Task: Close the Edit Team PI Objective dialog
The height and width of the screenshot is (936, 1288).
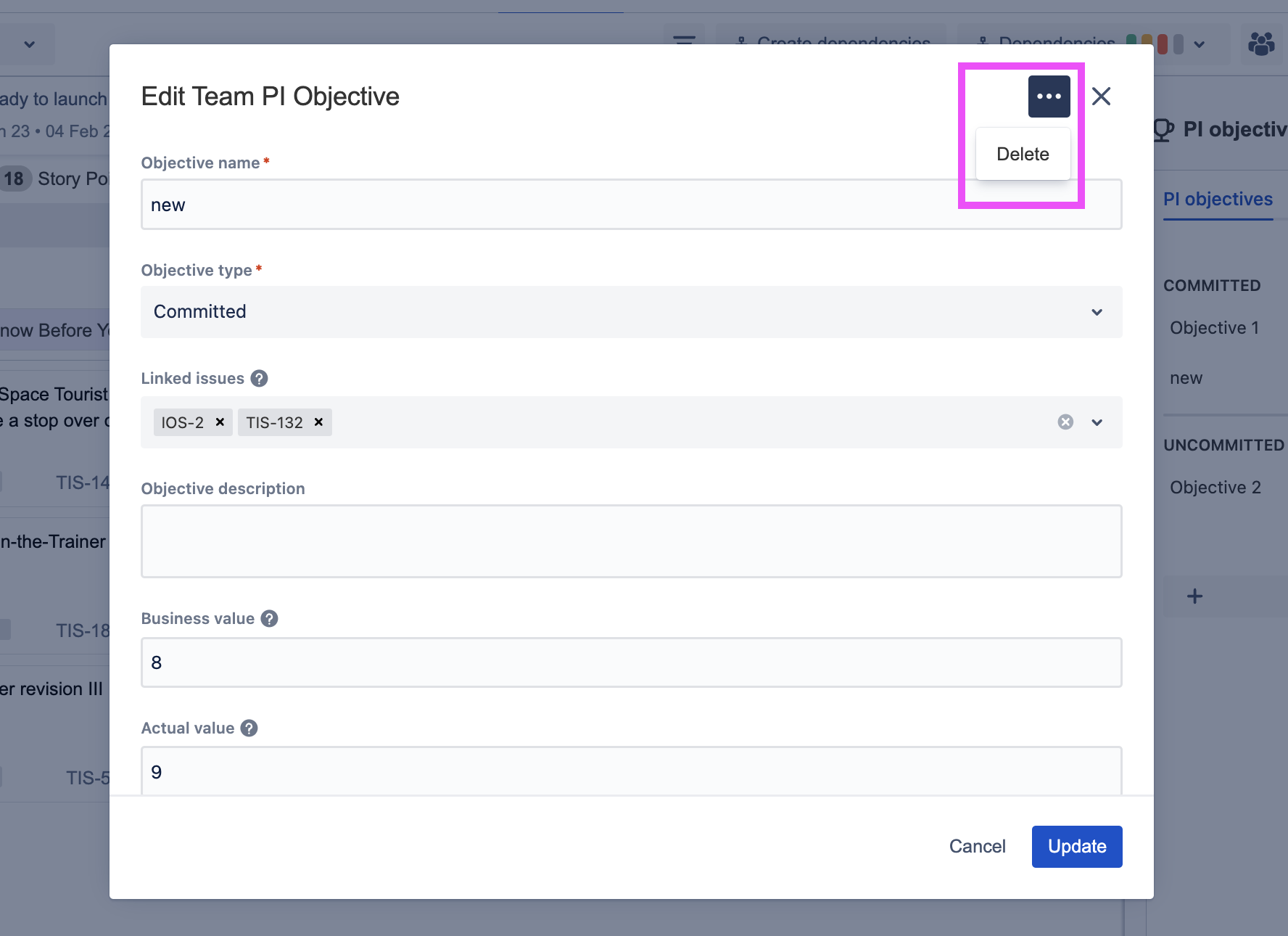Action: point(1101,97)
